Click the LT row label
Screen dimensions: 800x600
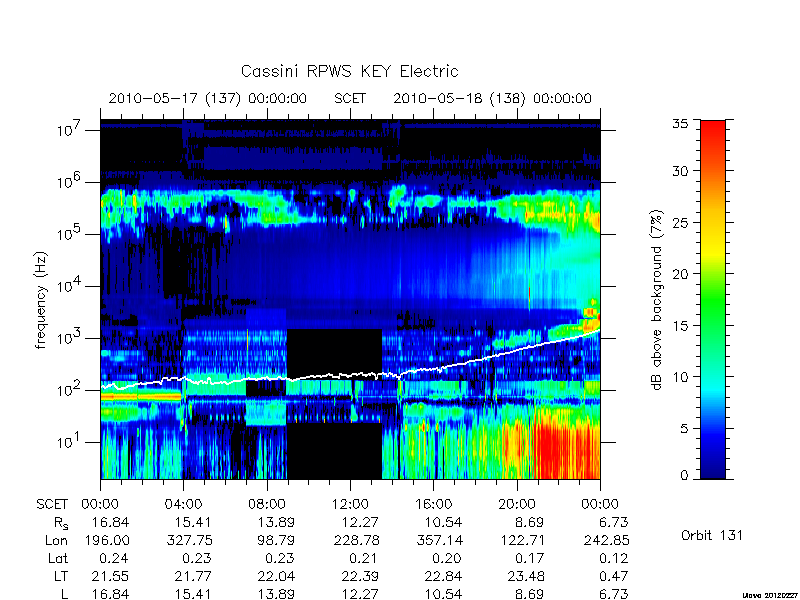pos(61,576)
